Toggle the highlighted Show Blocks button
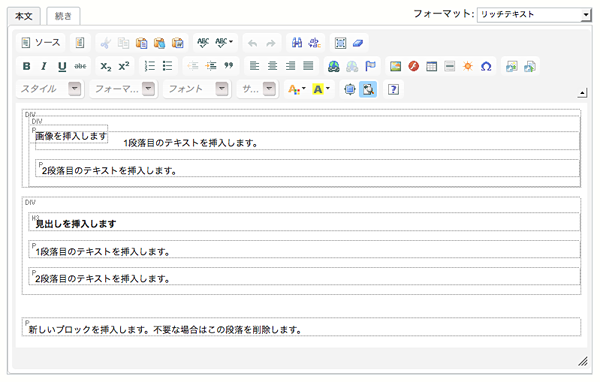 368,89
